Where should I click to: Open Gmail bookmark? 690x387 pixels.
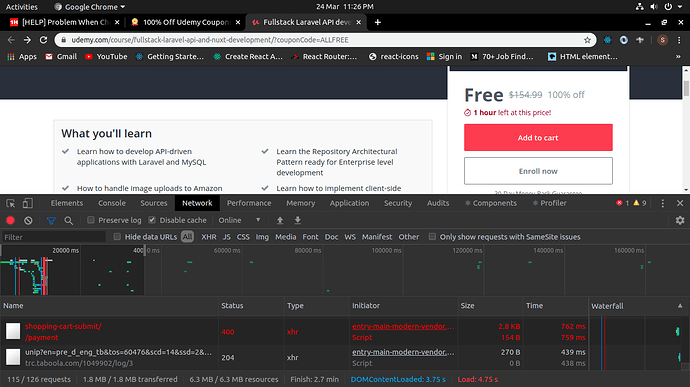tap(61, 56)
